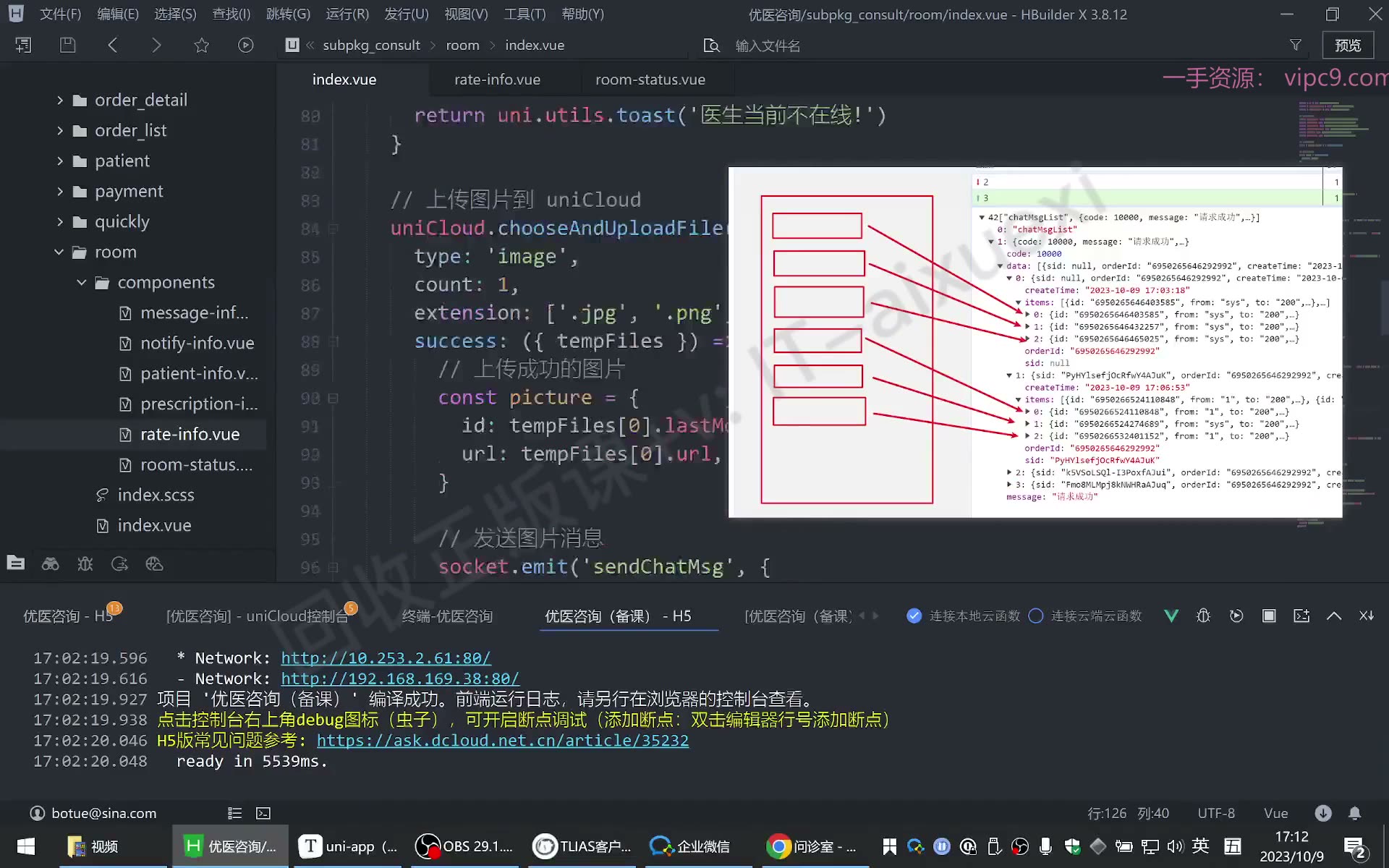1389x868 pixels.
Task: Click the debug bug icon in the console toolbar
Action: (1203, 616)
